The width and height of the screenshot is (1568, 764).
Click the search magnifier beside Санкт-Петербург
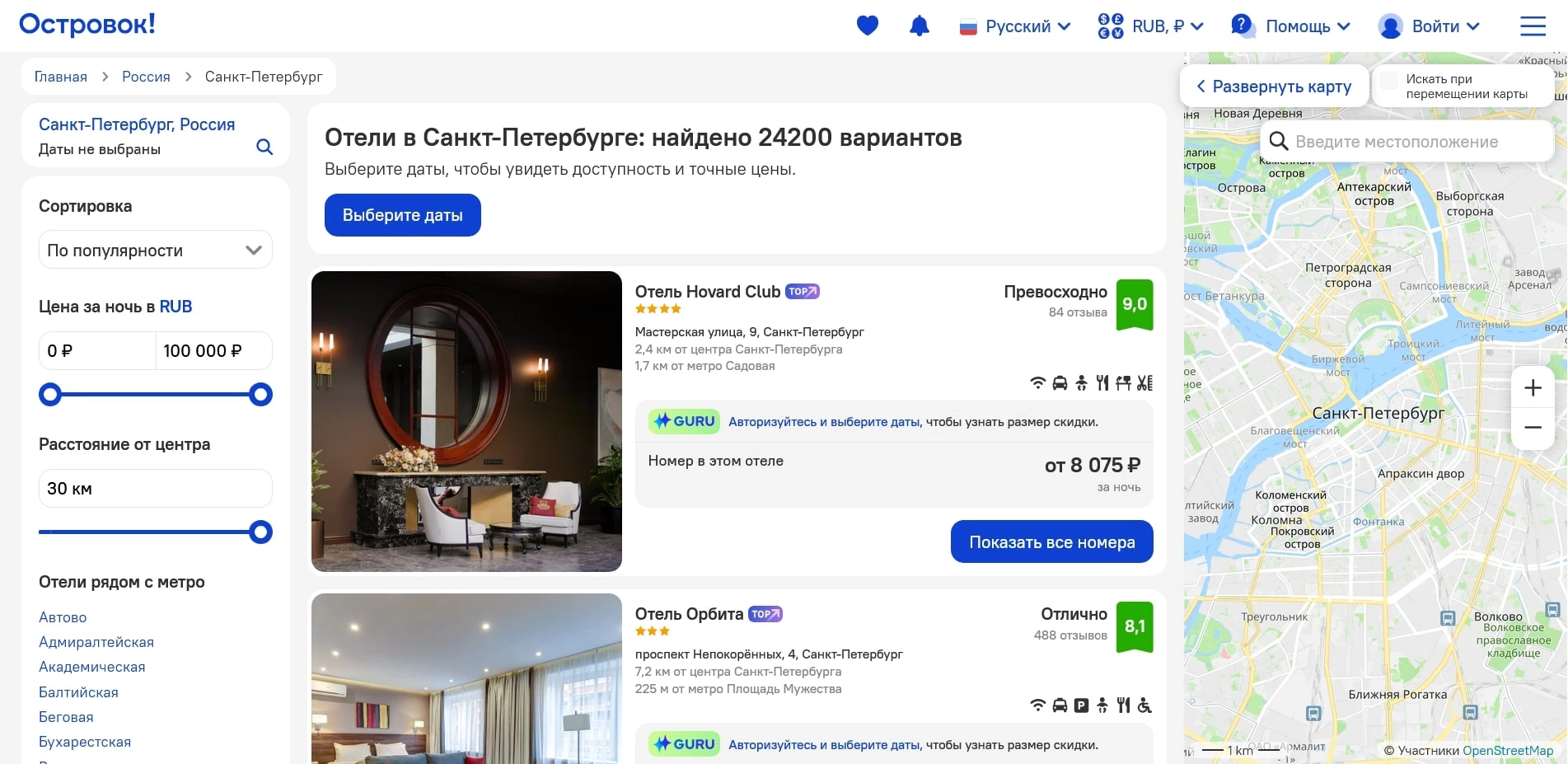pos(264,147)
